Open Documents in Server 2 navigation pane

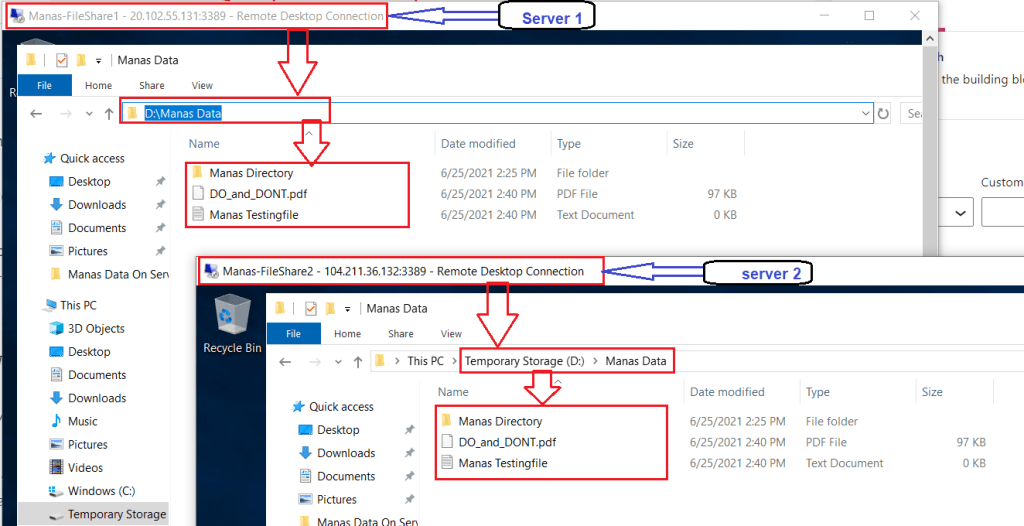pos(345,476)
